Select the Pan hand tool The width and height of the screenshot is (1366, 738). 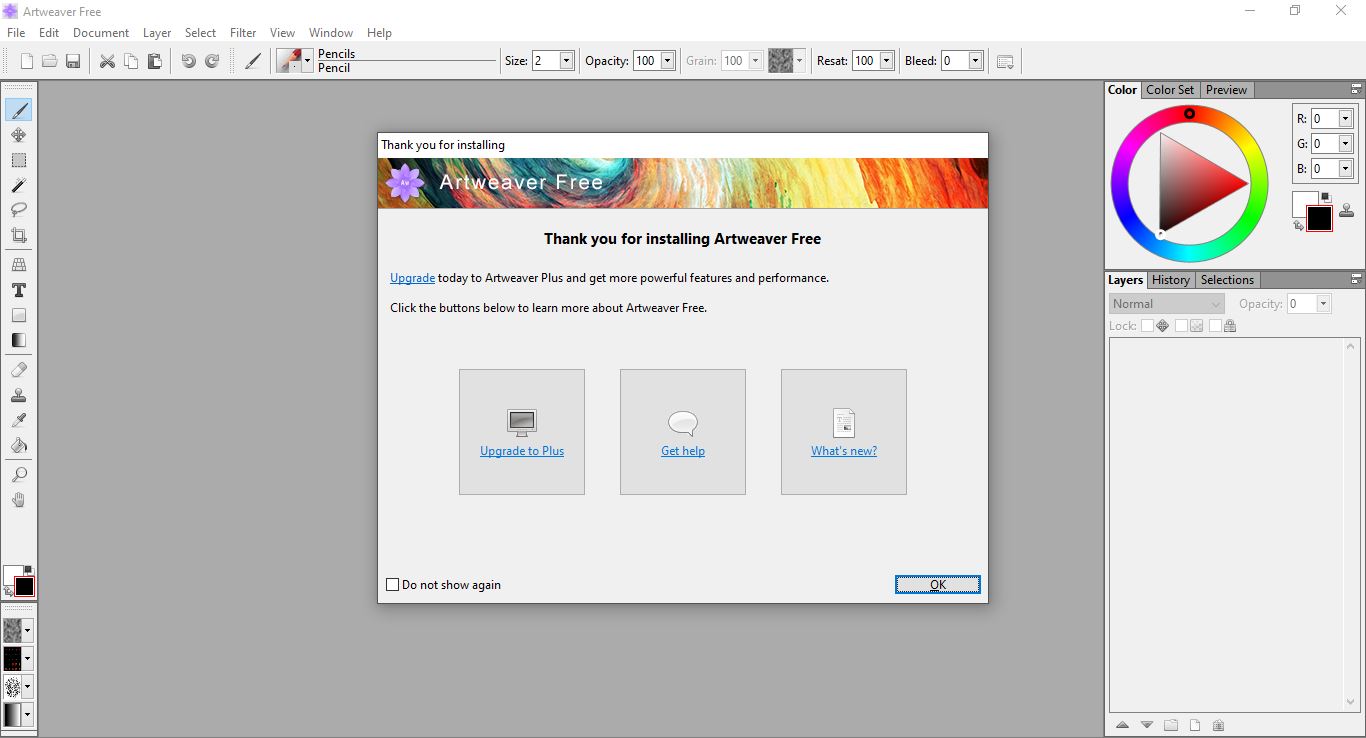point(18,500)
